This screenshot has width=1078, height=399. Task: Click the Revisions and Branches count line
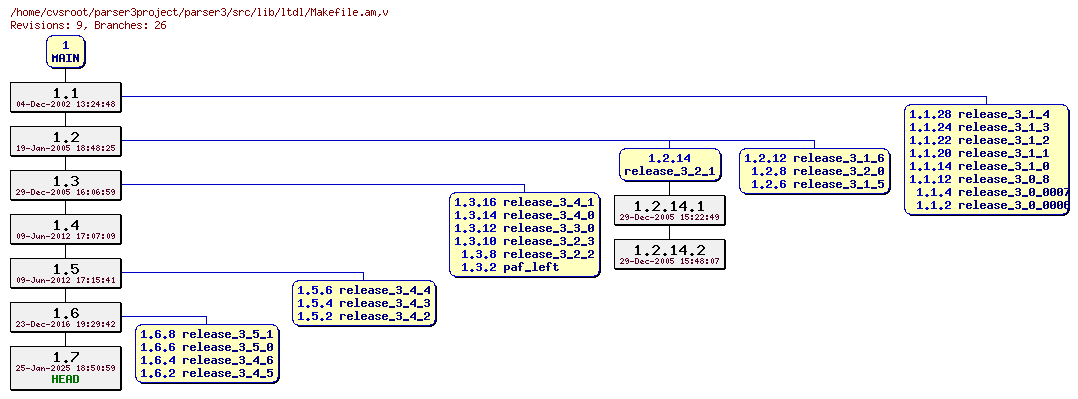[x=88, y=25]
